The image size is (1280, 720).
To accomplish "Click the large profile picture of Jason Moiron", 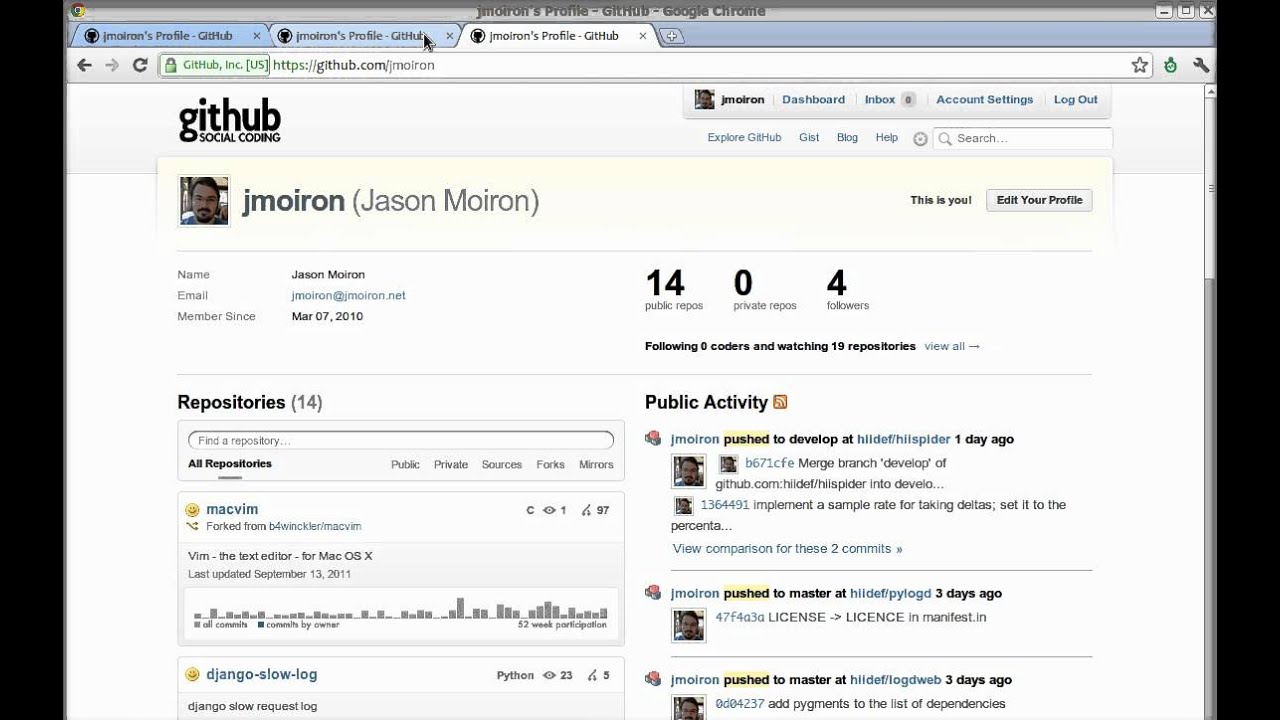I will coord(204,201).
